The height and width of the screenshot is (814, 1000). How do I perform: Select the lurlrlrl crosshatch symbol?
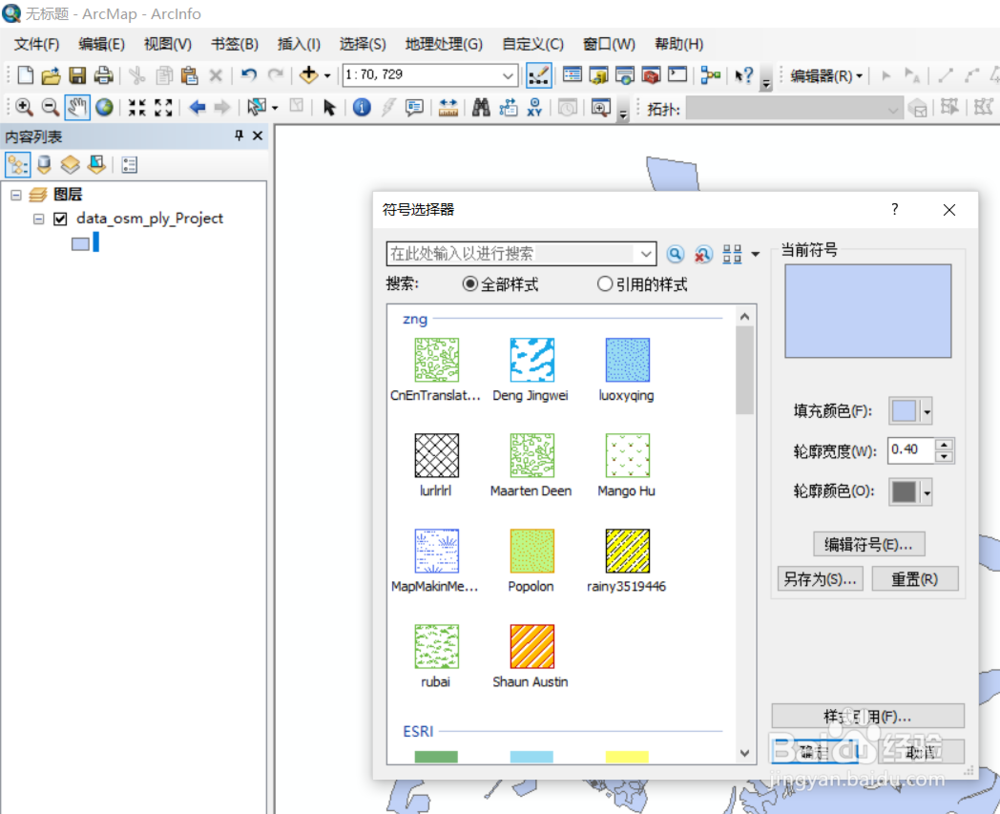pos(436,455)
